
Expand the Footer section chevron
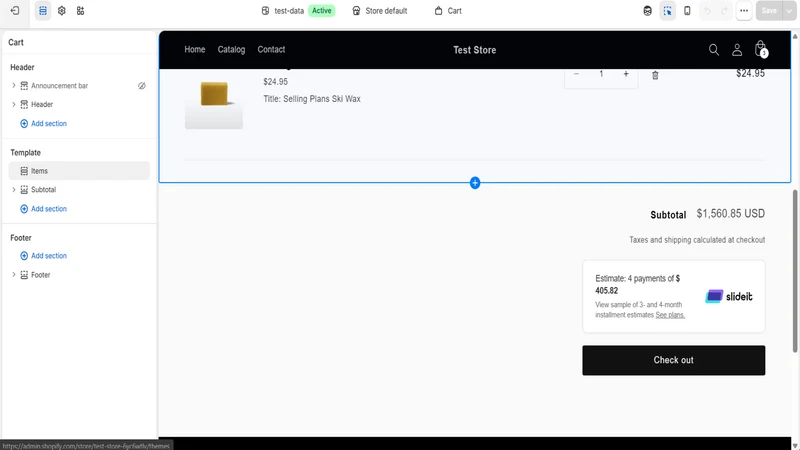coord(14,274)
